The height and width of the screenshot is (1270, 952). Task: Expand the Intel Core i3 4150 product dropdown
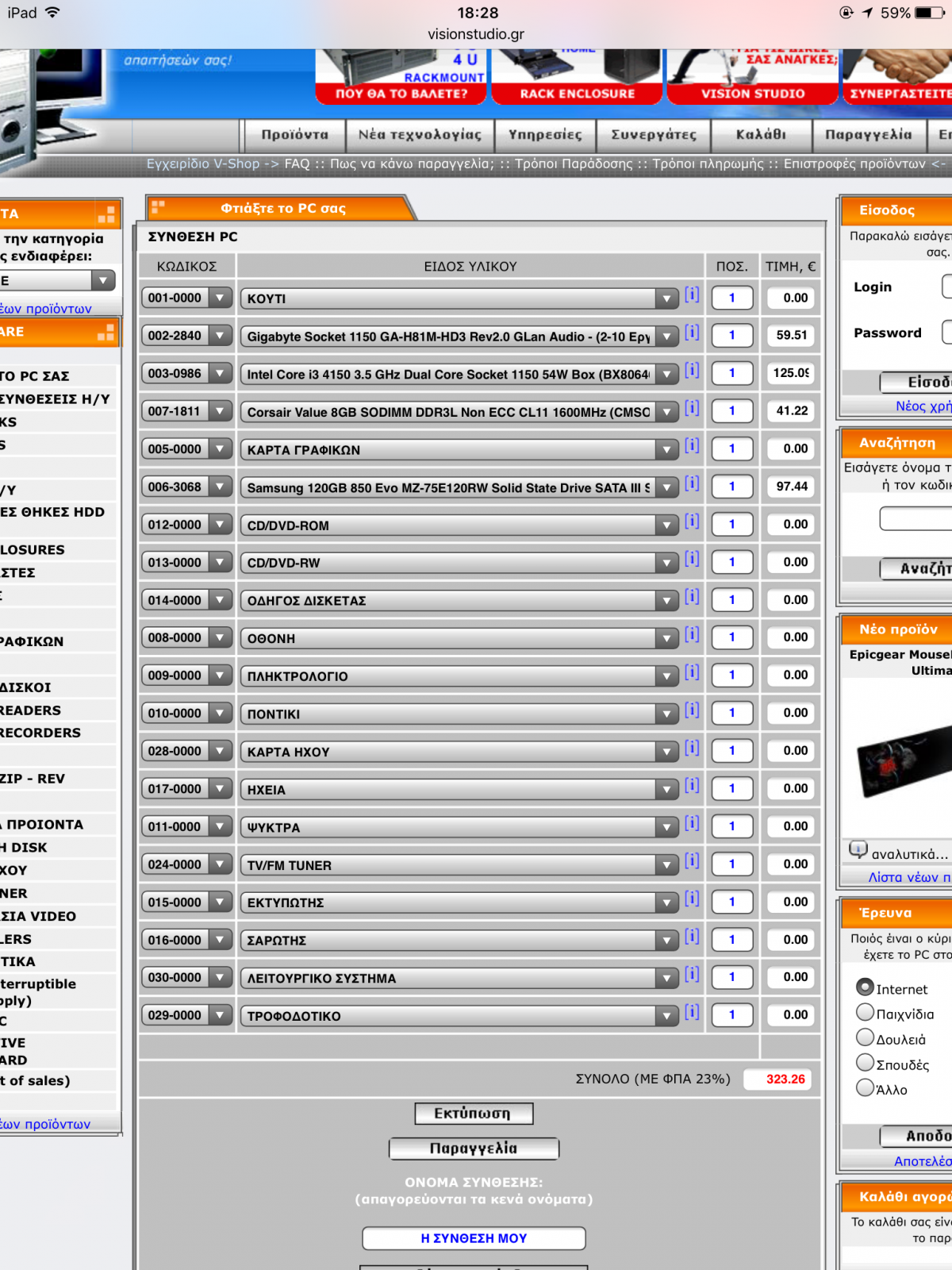(x=460, y=374)
